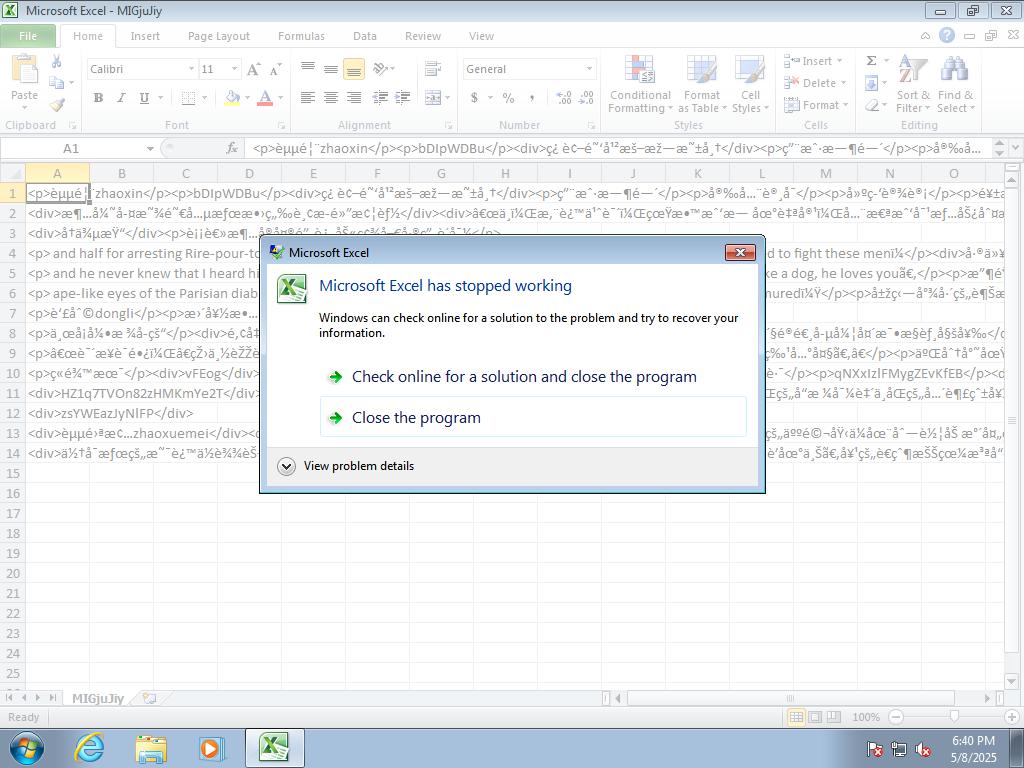1024x768 pixels.
Task: Click the Fill down icon
Action: pos(871,83)
